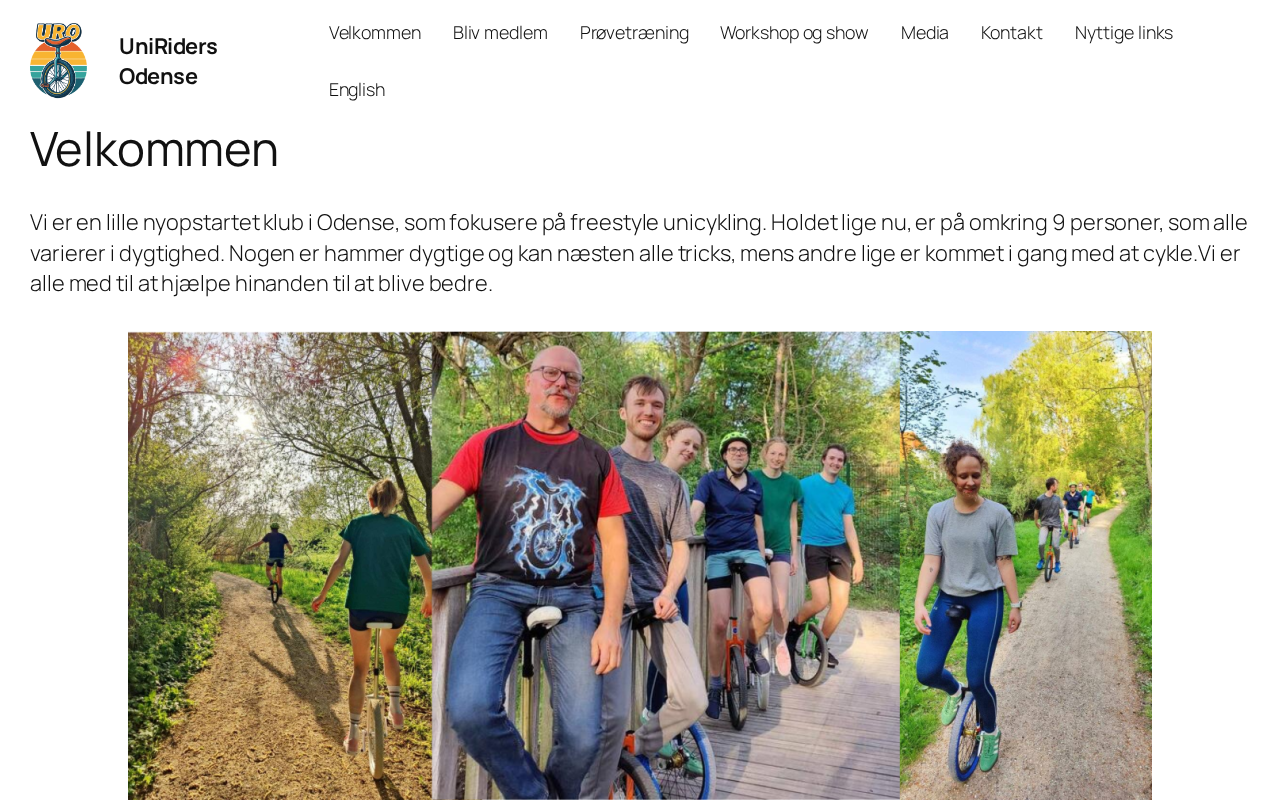Select Prøvetræning in the navigation
This screenshot has height=800, width=1280.
coord(634,33)
